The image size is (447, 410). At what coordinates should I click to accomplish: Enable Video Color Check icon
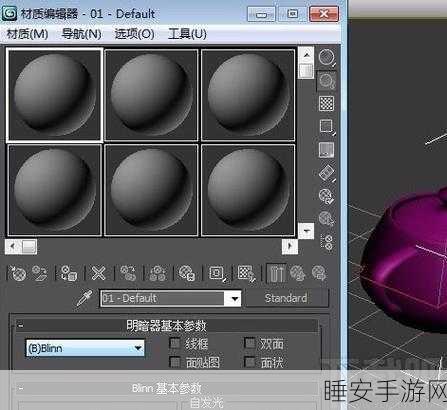click(326, 150)
